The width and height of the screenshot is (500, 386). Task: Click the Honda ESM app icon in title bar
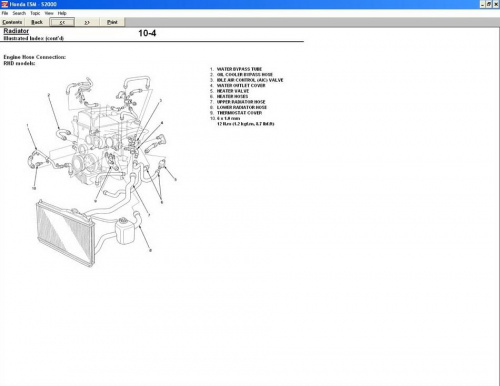(x=5, y=4)
